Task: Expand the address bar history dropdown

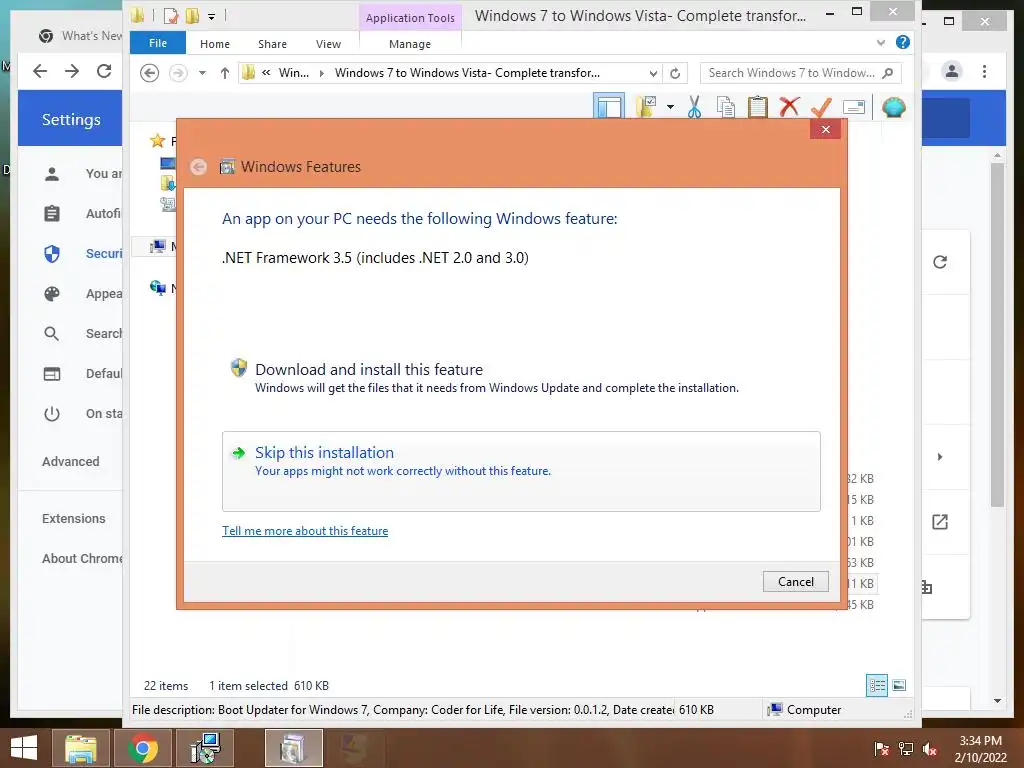Action: 652,73
